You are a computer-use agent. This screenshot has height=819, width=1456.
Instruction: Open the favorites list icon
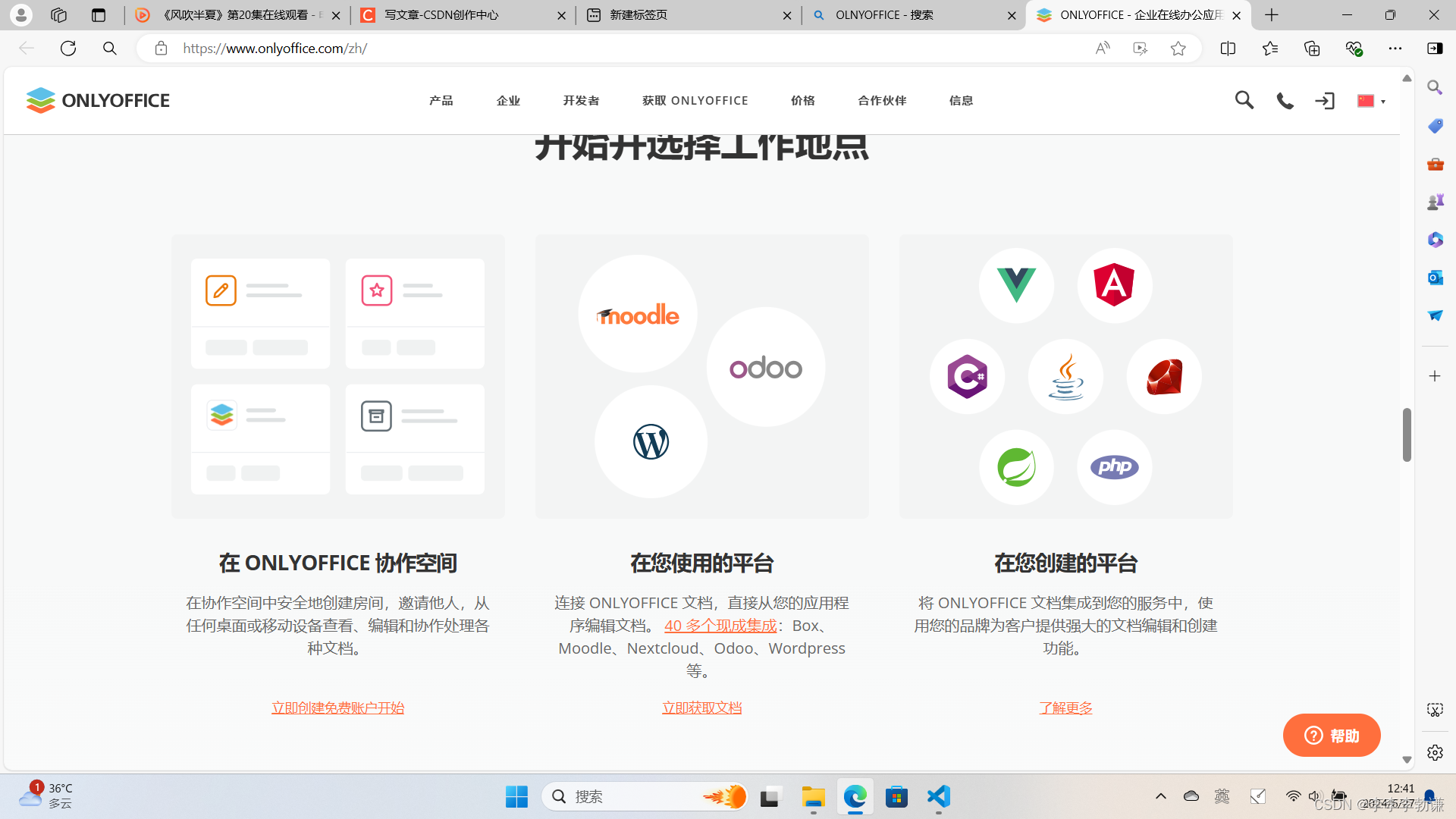[1270, 49]
